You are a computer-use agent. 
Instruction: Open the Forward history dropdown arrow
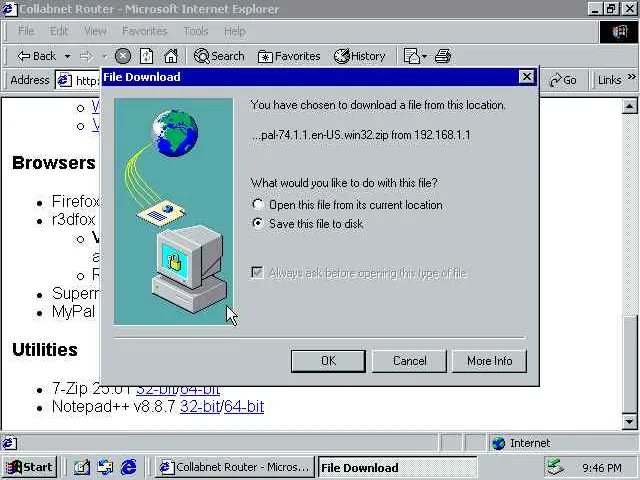click(x=104, y=56)
